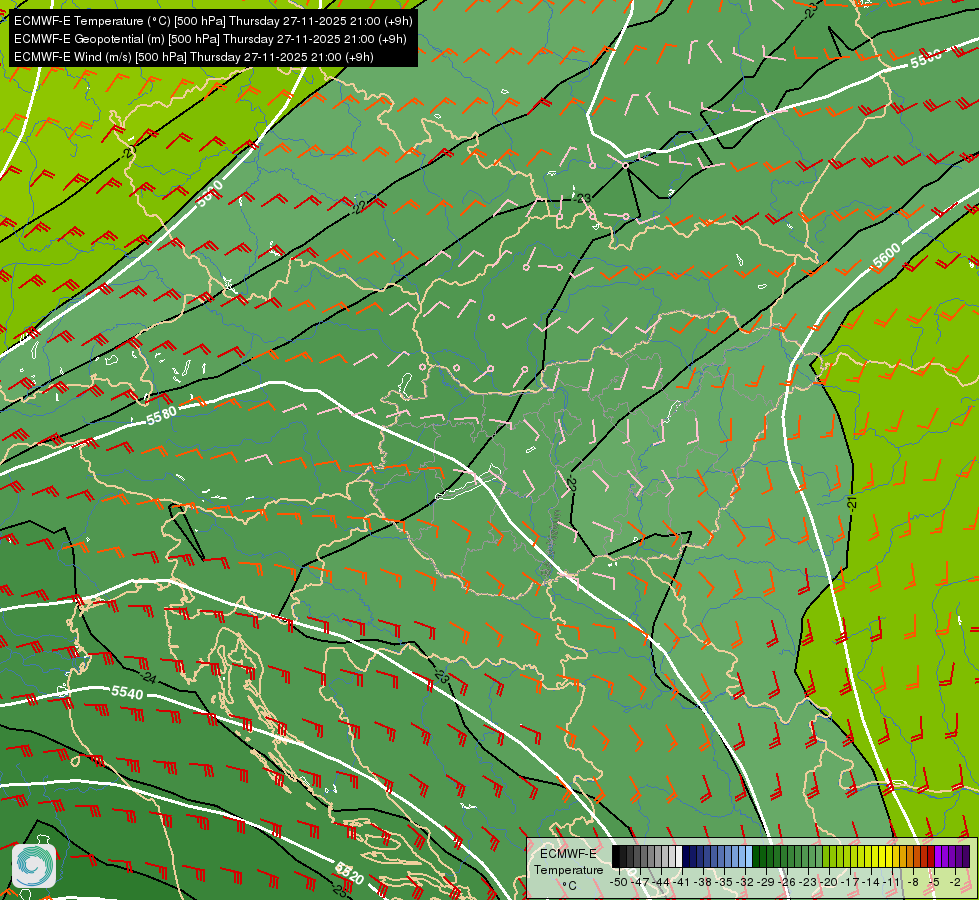This screenshot has height=900, width=979.
Task: Click the -38 label on the temperature colorbar
Action: [x=703, y=882]
